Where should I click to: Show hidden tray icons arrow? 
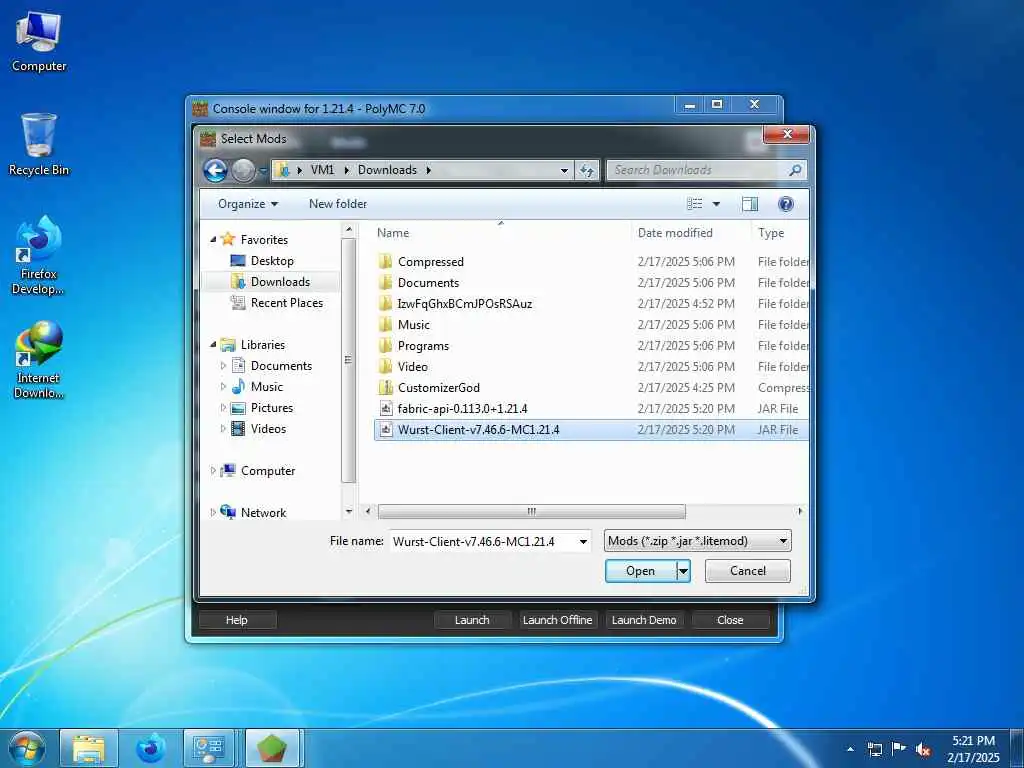click(x=850, y=749)
